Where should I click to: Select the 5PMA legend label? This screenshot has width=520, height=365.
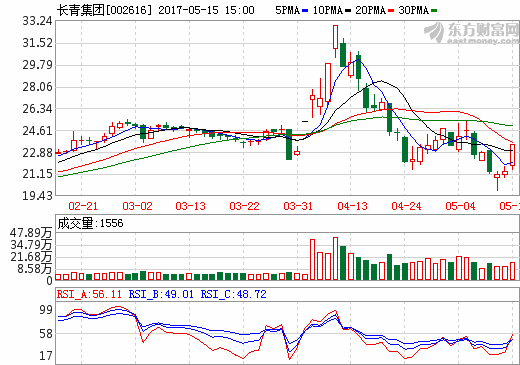click(288, 10)
